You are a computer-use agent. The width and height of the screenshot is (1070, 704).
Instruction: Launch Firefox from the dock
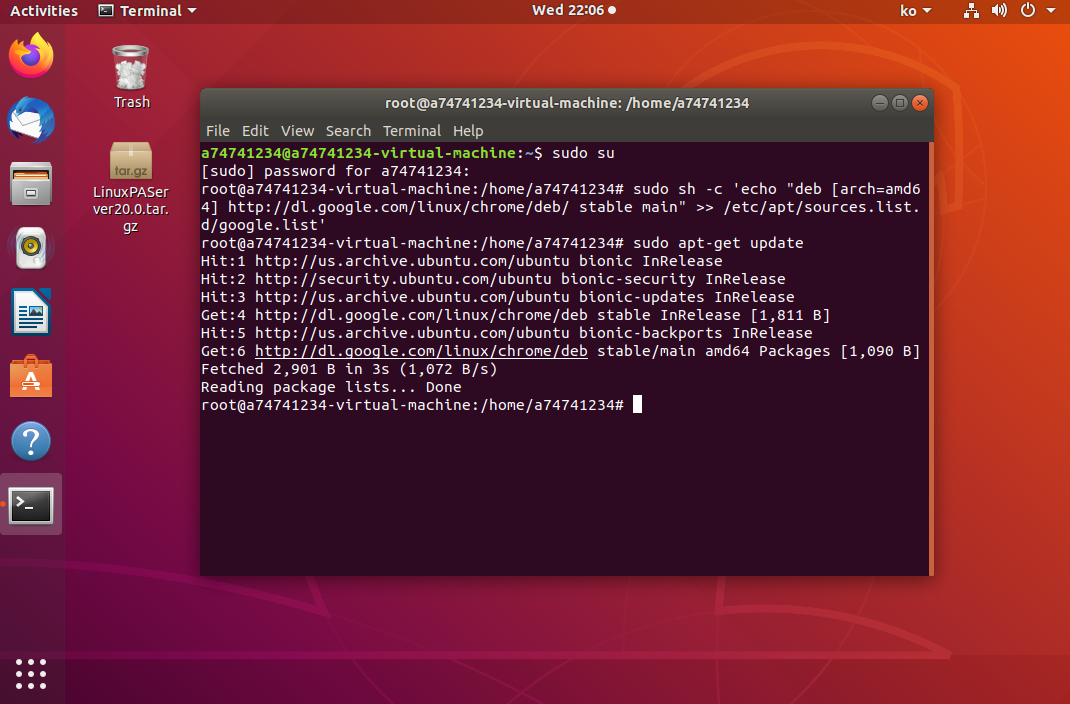[31, 56]
